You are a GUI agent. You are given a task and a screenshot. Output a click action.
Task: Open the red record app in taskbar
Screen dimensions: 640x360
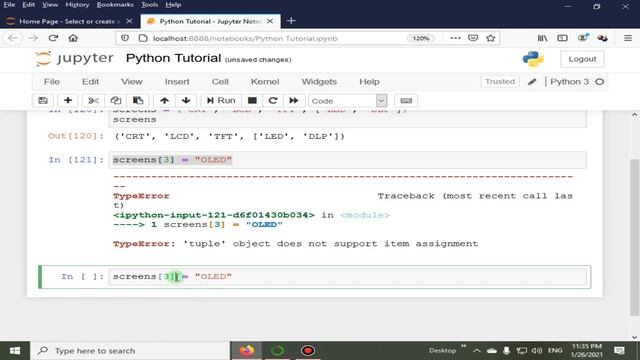tap(308, 351)
